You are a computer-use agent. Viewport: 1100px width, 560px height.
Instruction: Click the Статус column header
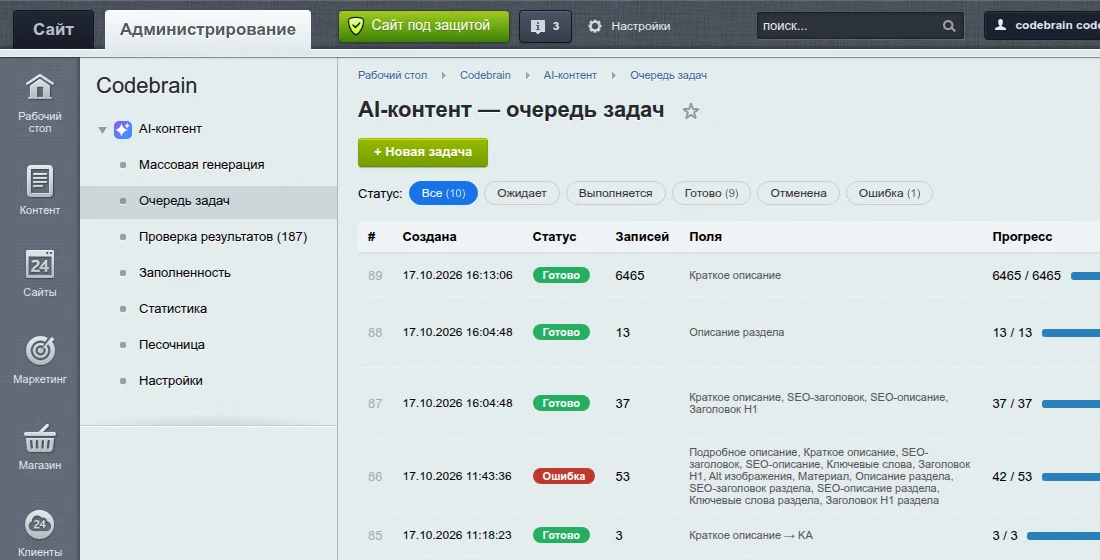554,236
